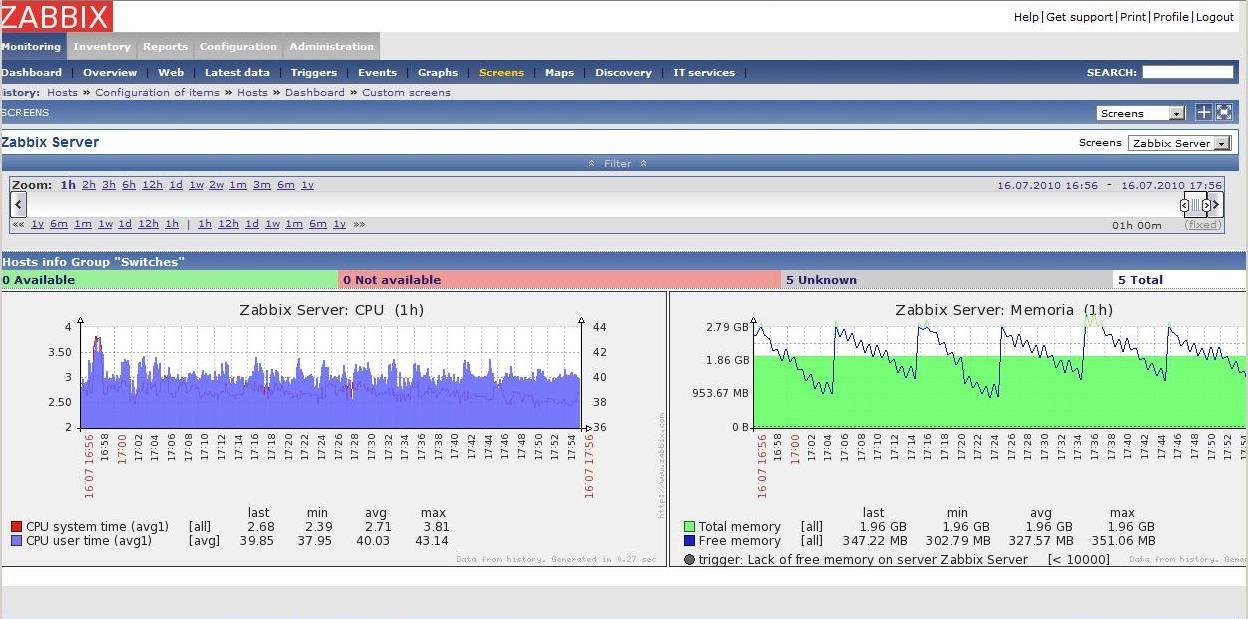
Task: Open the Screens type dropdown
Action: click(x=1141, y=113)
